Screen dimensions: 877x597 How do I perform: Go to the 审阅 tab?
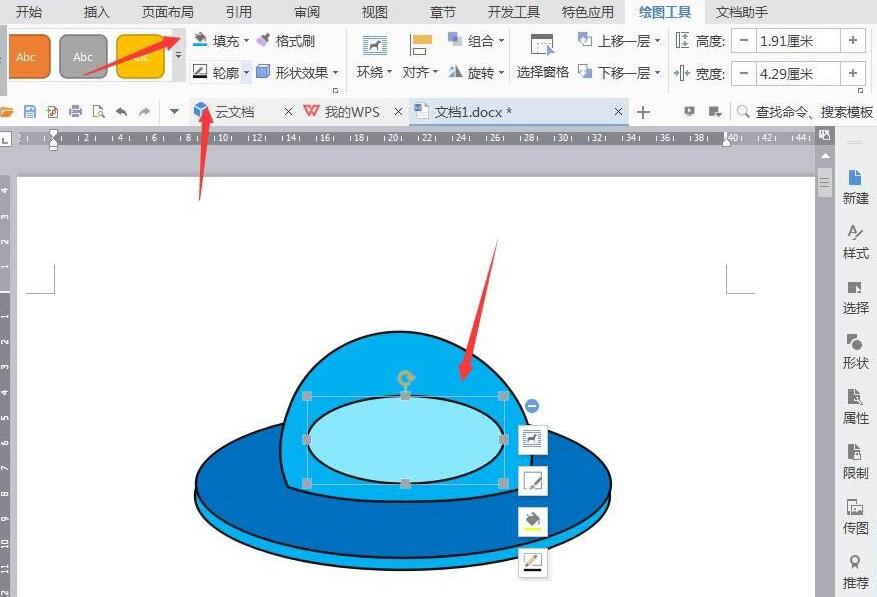pos(307,12)
